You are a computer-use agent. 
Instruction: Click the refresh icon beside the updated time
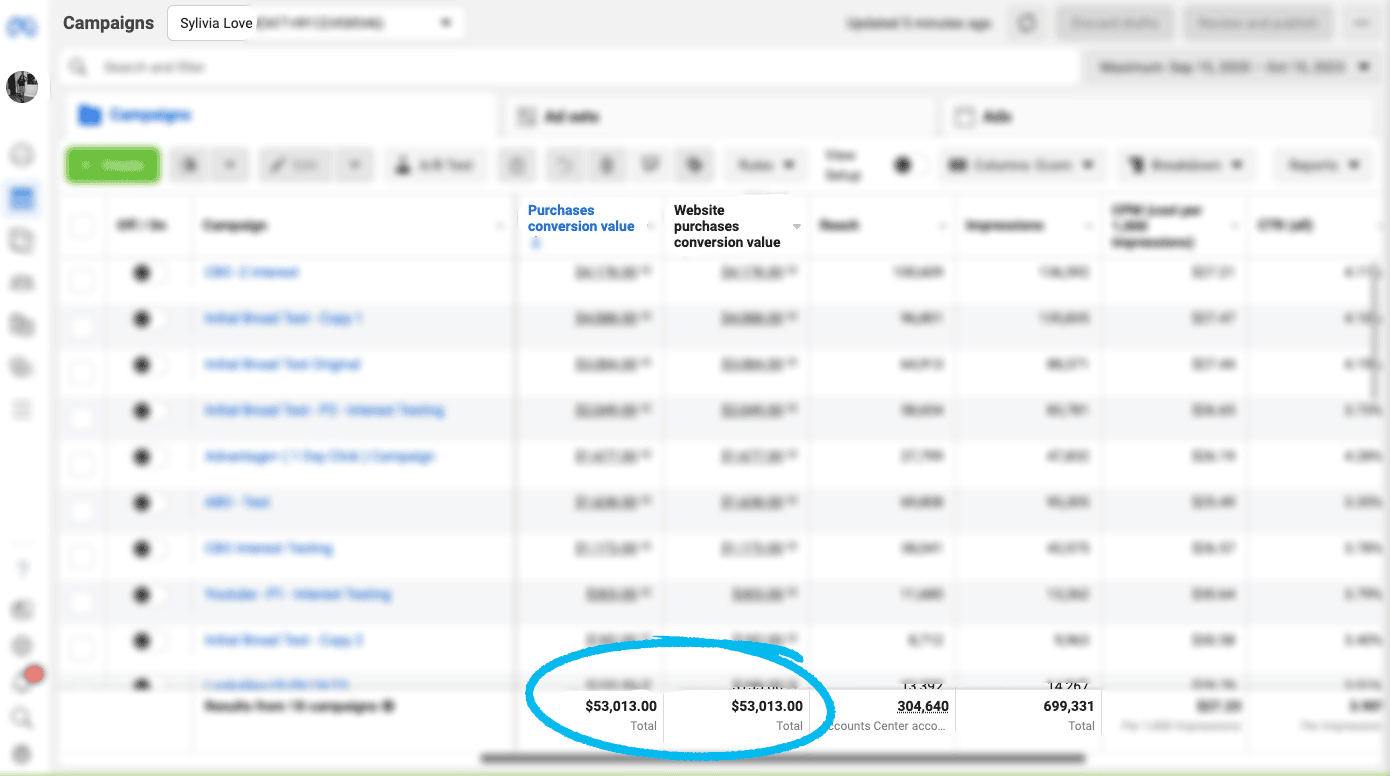tap(1027, 23)
